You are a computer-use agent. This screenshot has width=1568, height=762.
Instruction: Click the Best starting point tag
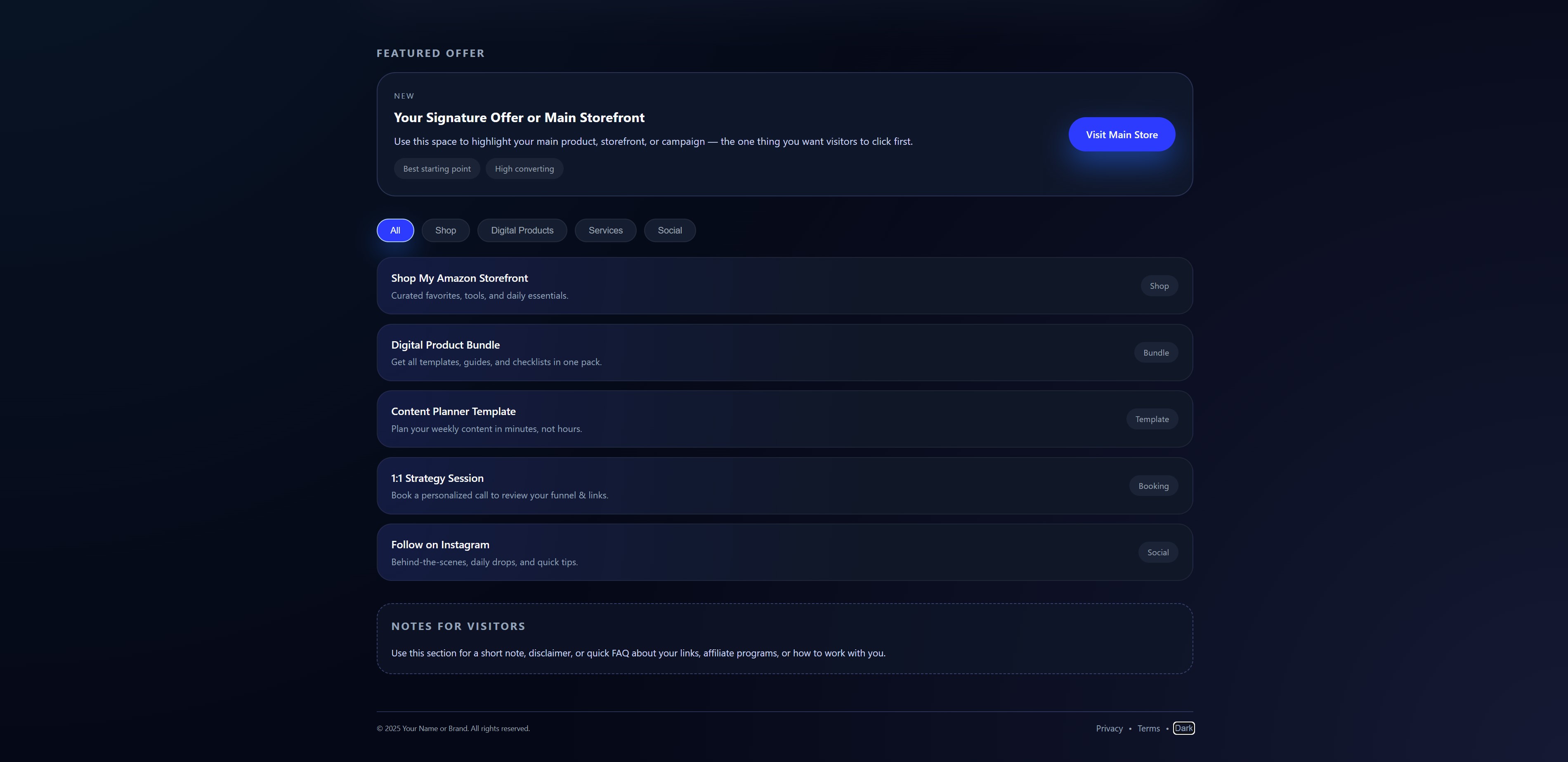point(437,169)
